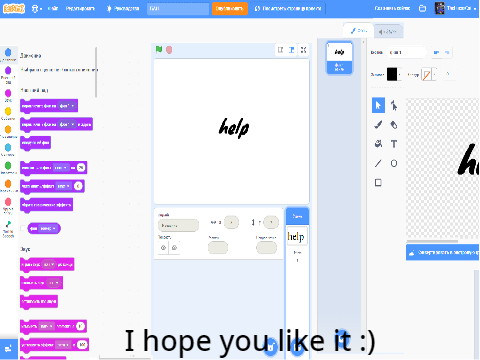Select the Brush tool
This screenshot has width=480, height=360.
click(378, 125)
